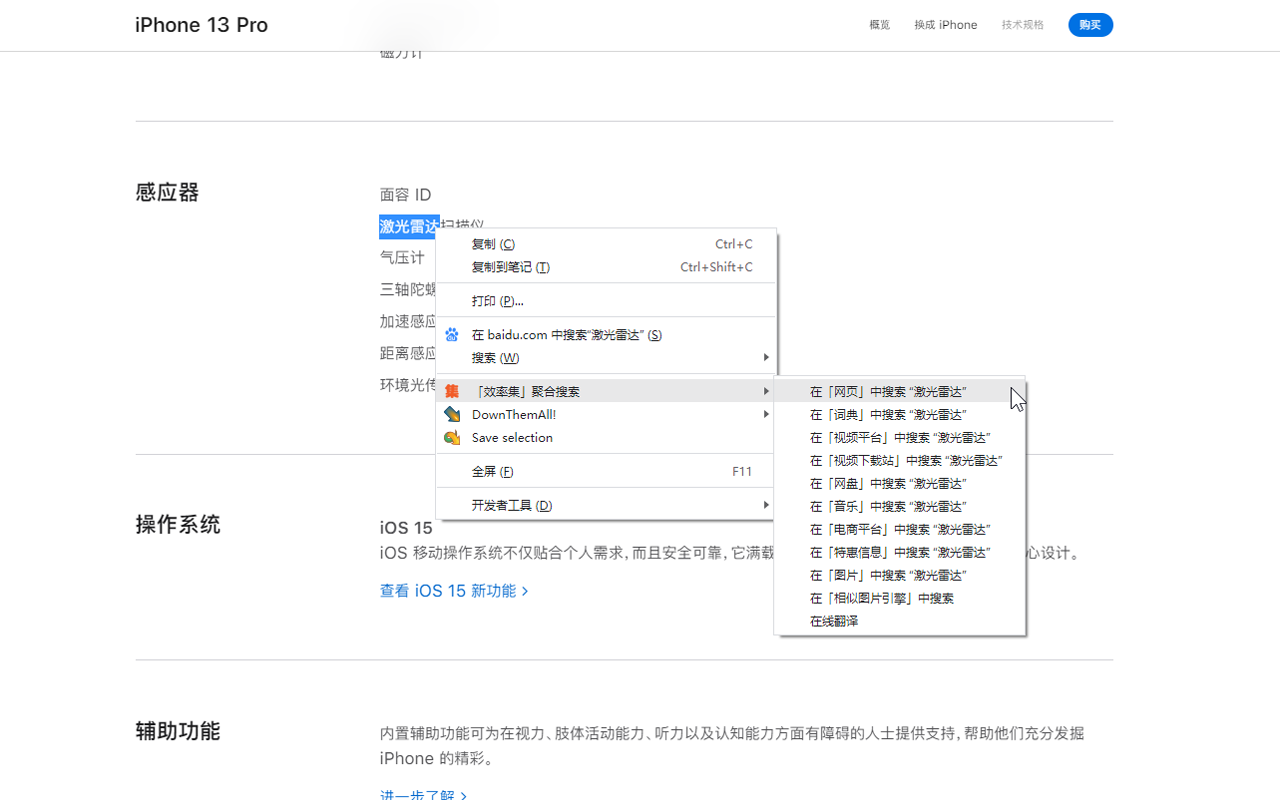Screen dimensions: 1280x800
Task: Open the 换成 iPhone nav link
Action: (x=945, y=25)
